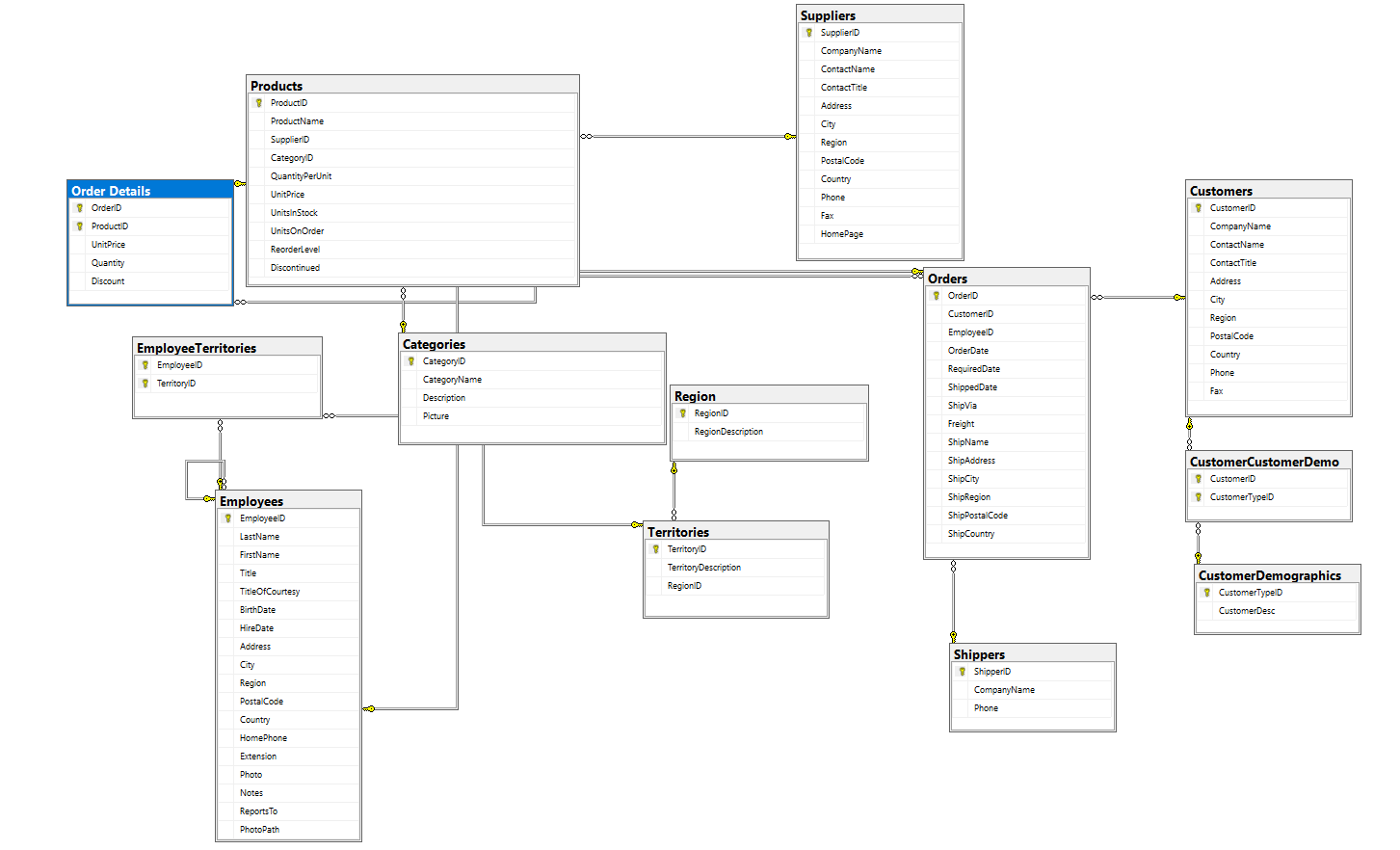Select the key icon for OrderID in Order Details
The height and width of the screenshot is (850, 1400).
pos(80,208)
